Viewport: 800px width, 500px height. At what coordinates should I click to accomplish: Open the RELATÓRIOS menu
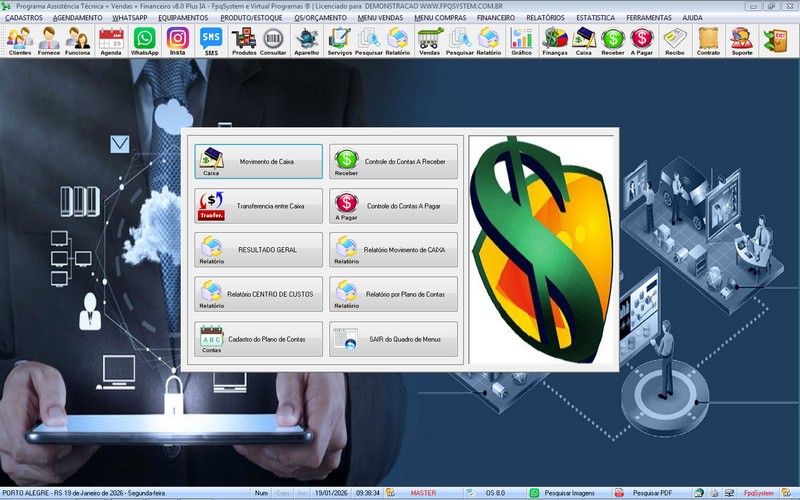point(545,18)
